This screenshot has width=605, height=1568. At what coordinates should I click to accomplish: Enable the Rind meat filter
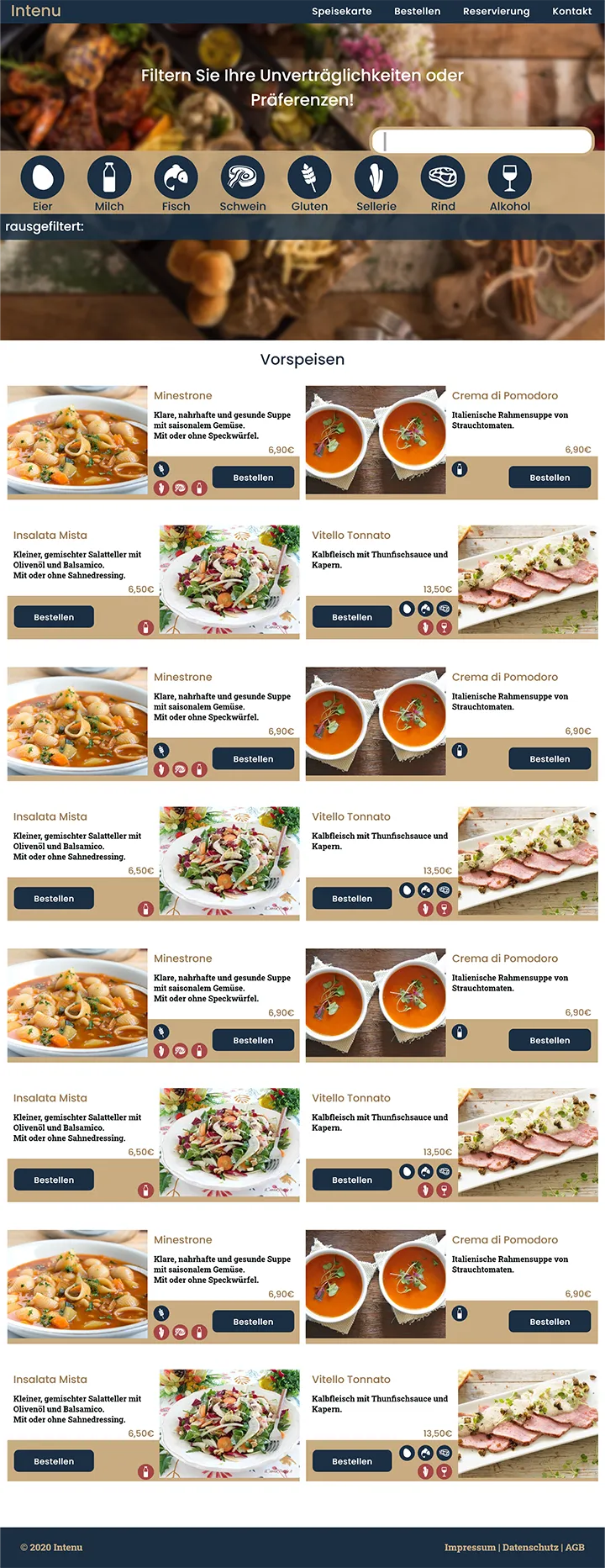tap(443, 177)
